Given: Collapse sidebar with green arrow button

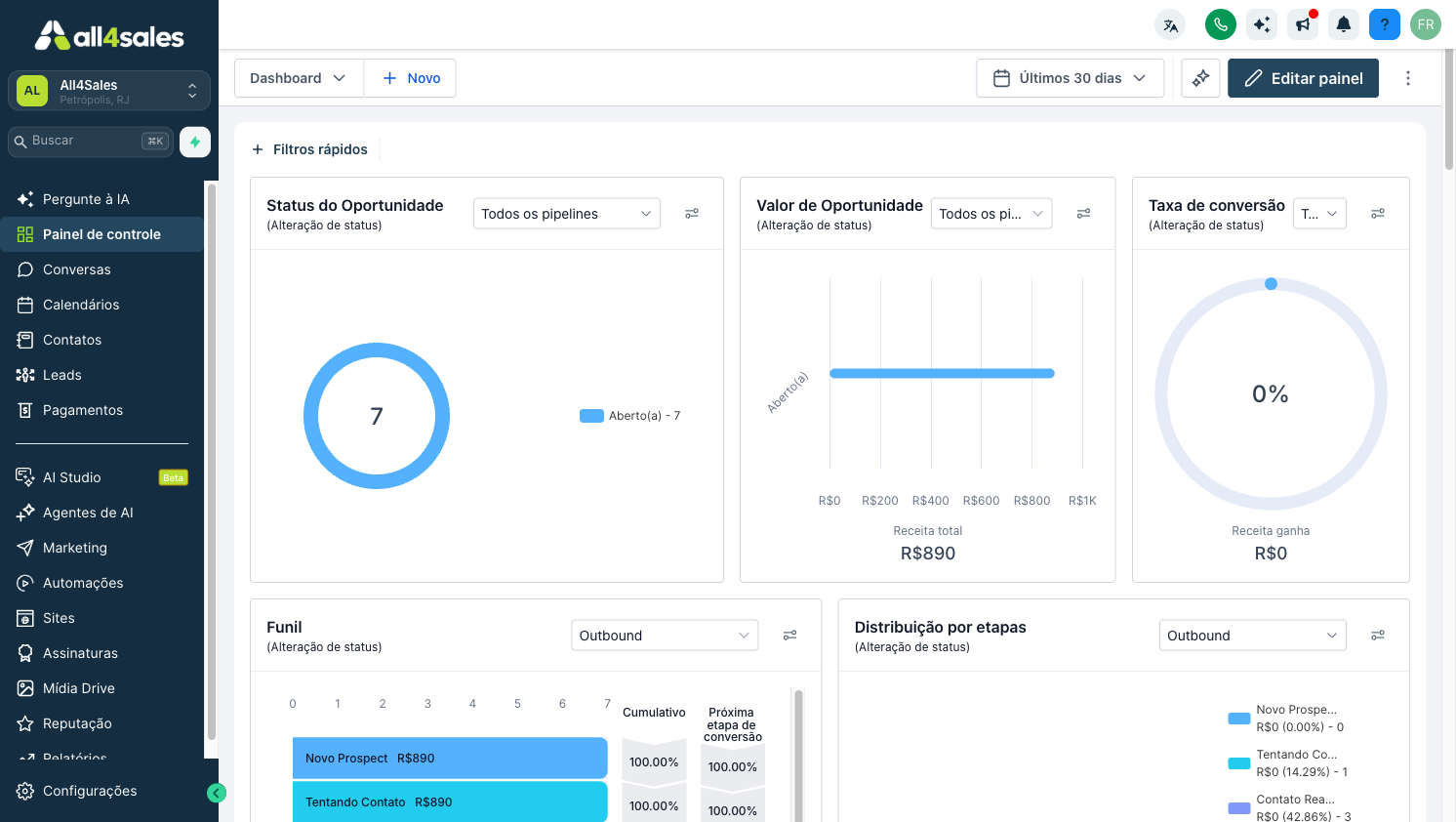Looking at the screenshot, I should pyautogui.click(x=217, y=793).
